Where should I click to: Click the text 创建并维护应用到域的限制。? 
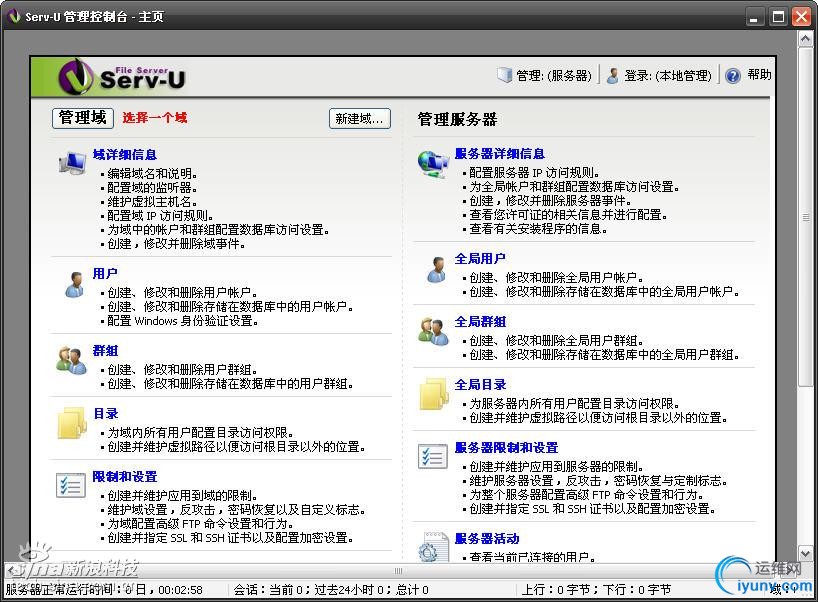[182, 496]
